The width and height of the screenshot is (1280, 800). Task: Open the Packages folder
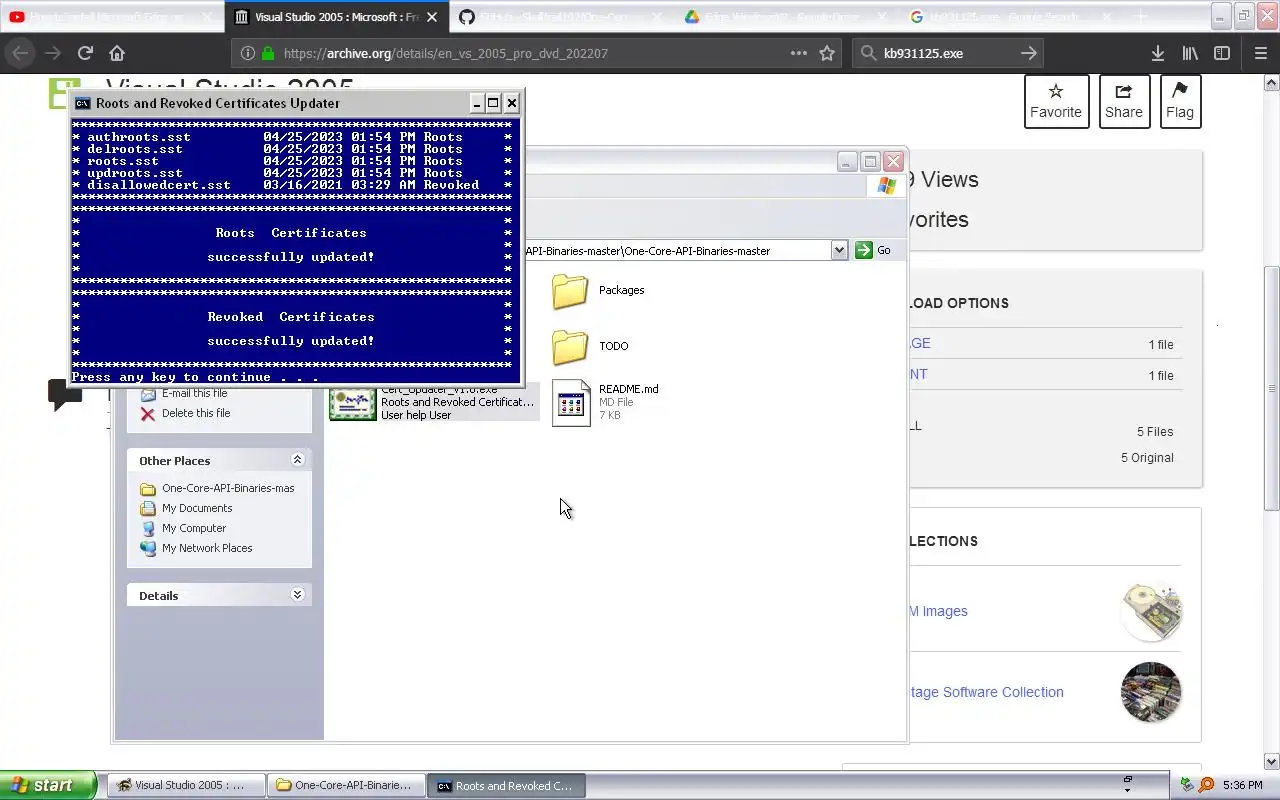point(570,290)
